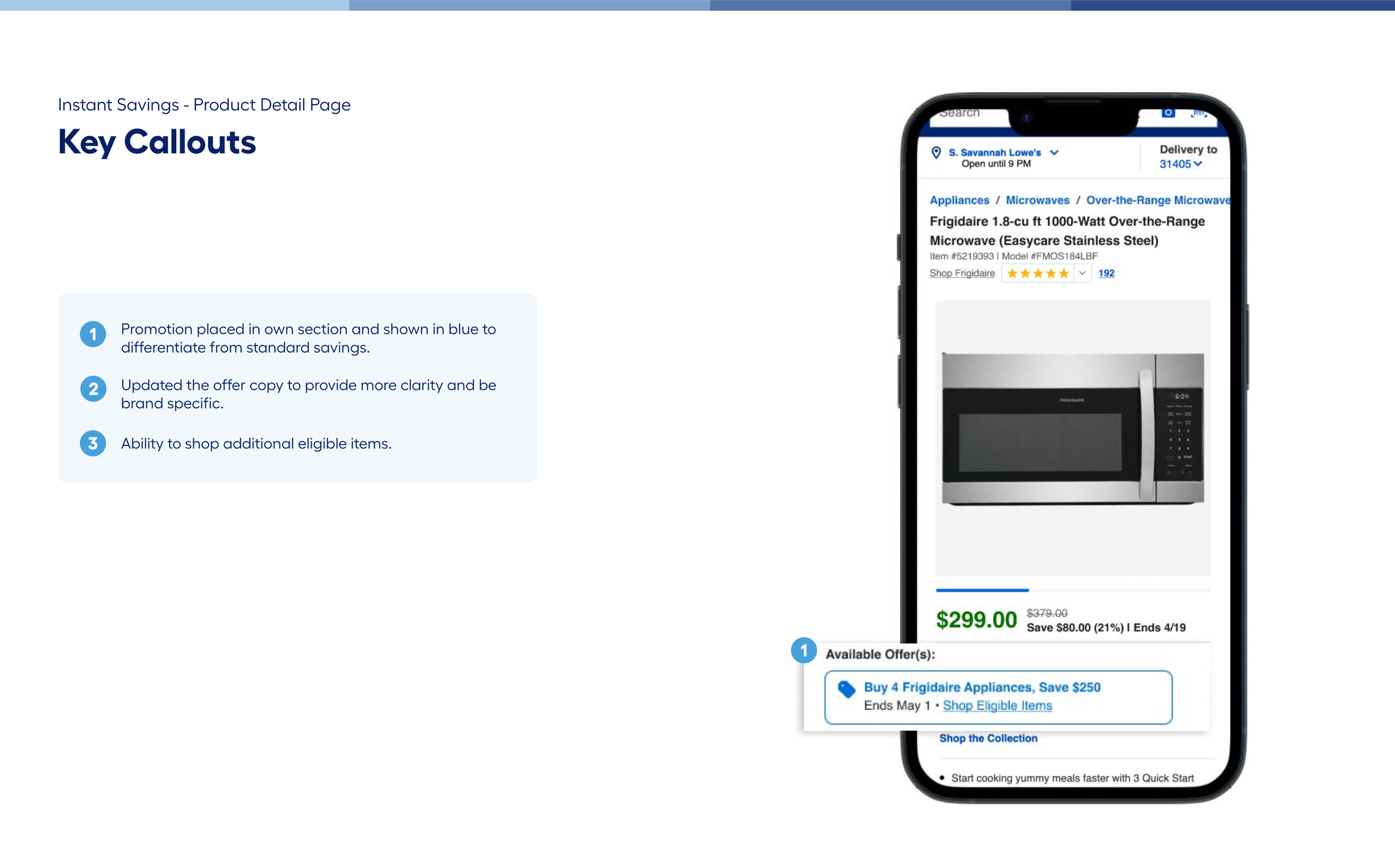
Task: Select the fifth rating star
Action: 1064,273
